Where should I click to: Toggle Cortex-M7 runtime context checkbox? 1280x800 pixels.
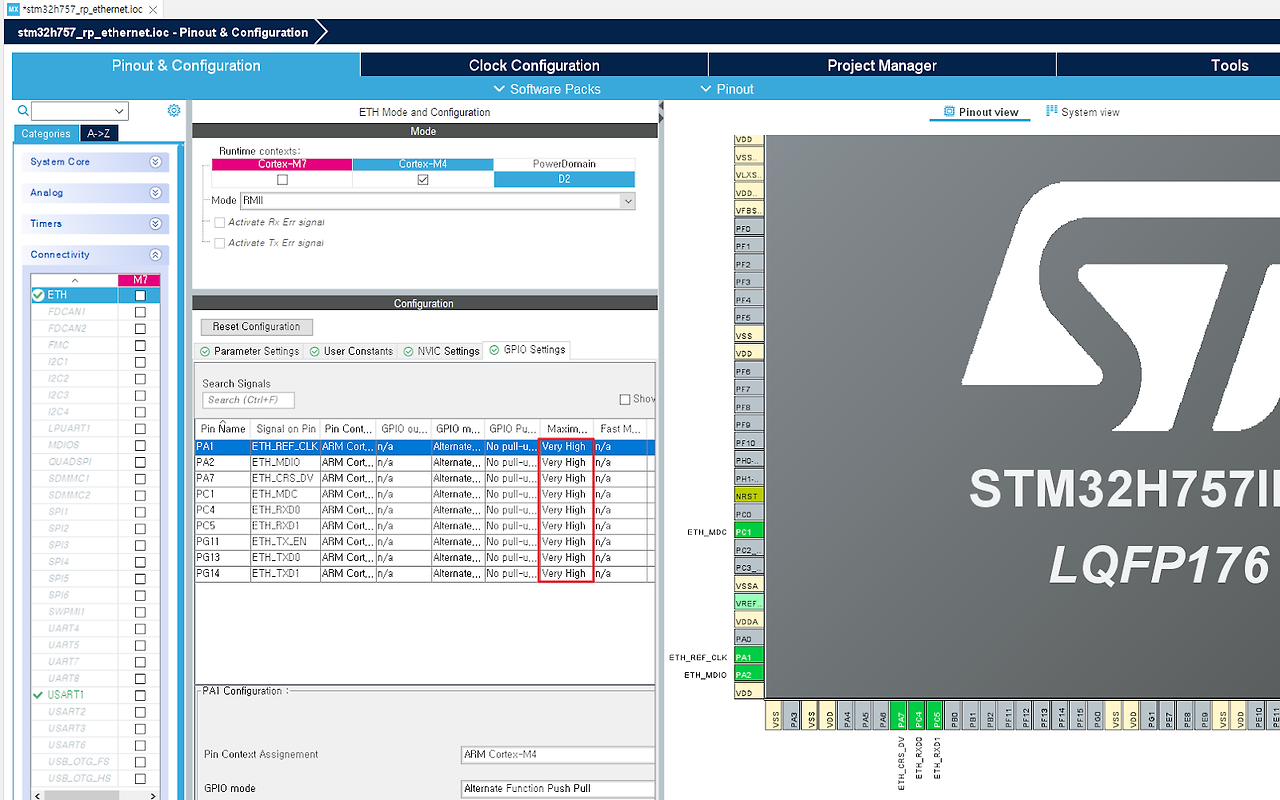tap(282, 180)
